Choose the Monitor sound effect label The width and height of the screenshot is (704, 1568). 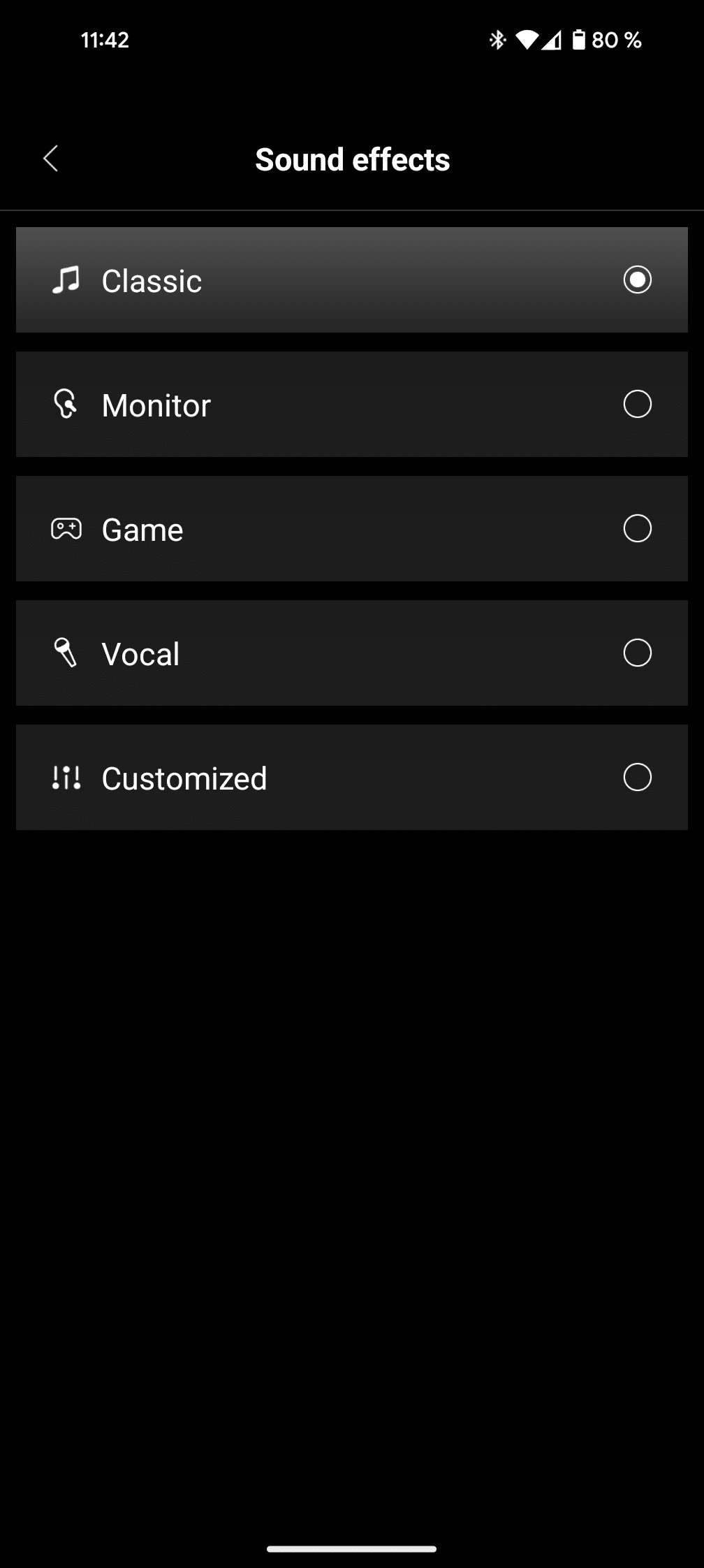(x=156, y=405)
